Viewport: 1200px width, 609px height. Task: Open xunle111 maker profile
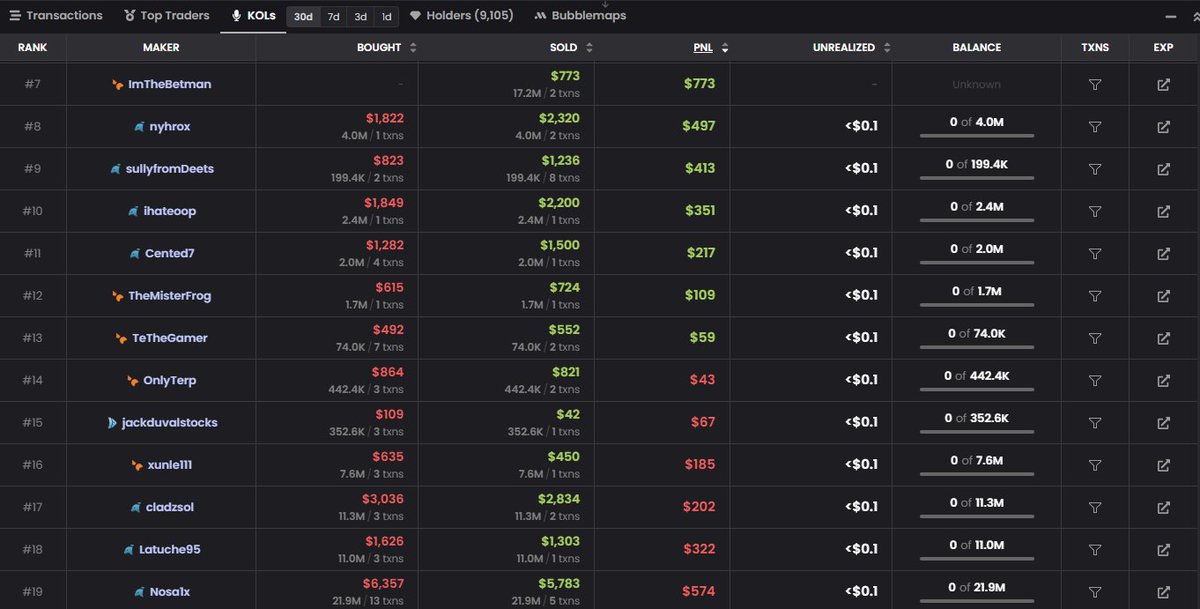coord(161,465)
